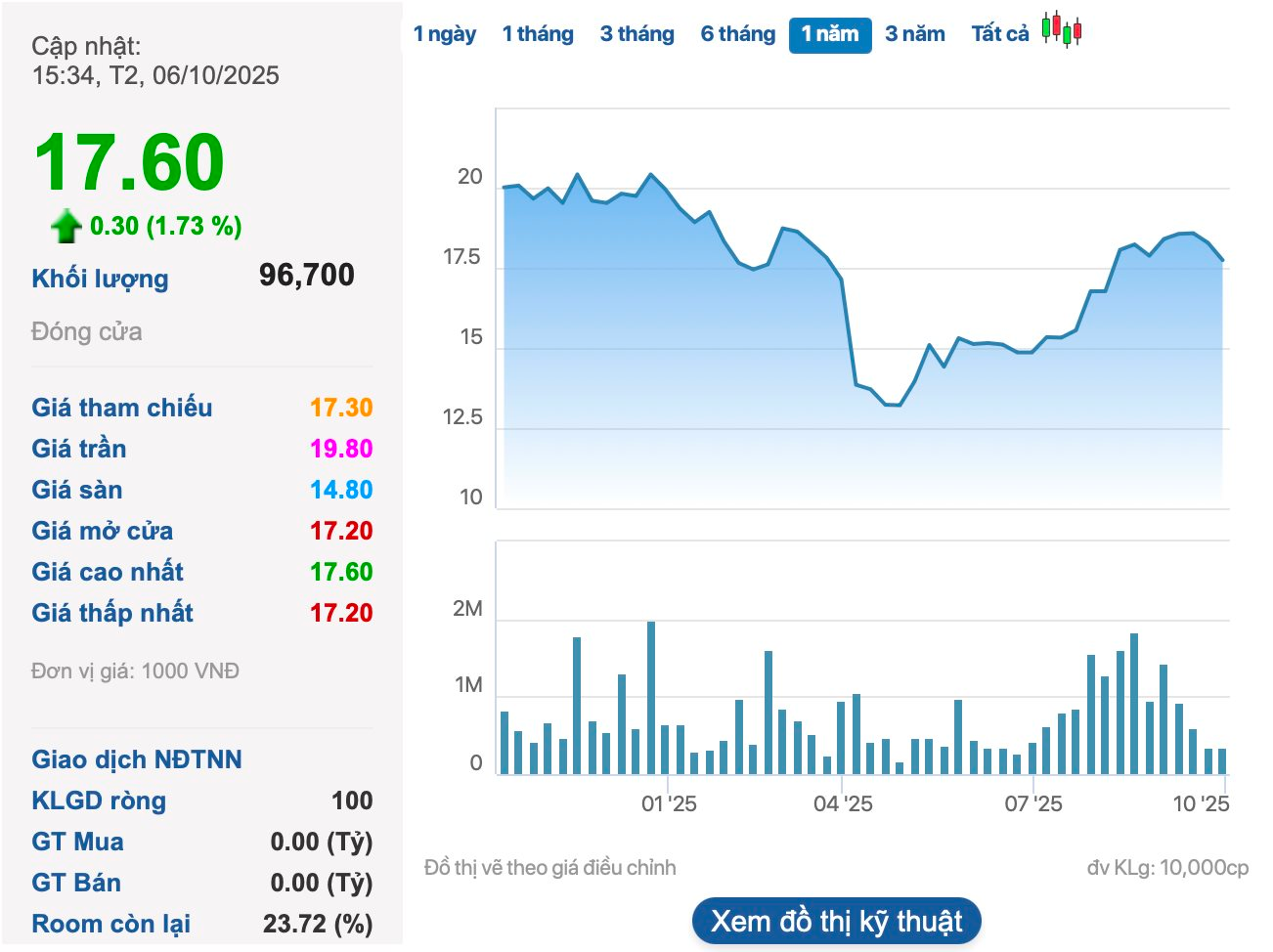Click the Giá sàn value 14.80
1273x952 pixels.
[x=340, y=490]
